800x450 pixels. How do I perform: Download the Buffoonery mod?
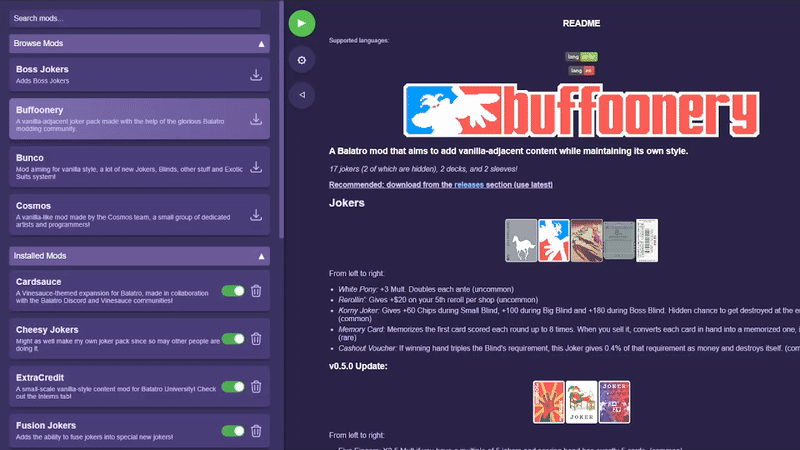pyautogui.click(x=256, y=119)
